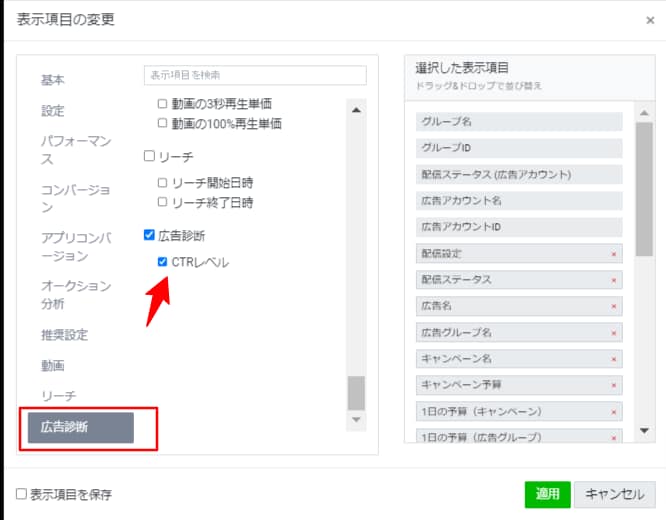The width and height of the screenshot is (666, 520).
Task: Check the リーチ group checkbox
Action: [149, 157]
